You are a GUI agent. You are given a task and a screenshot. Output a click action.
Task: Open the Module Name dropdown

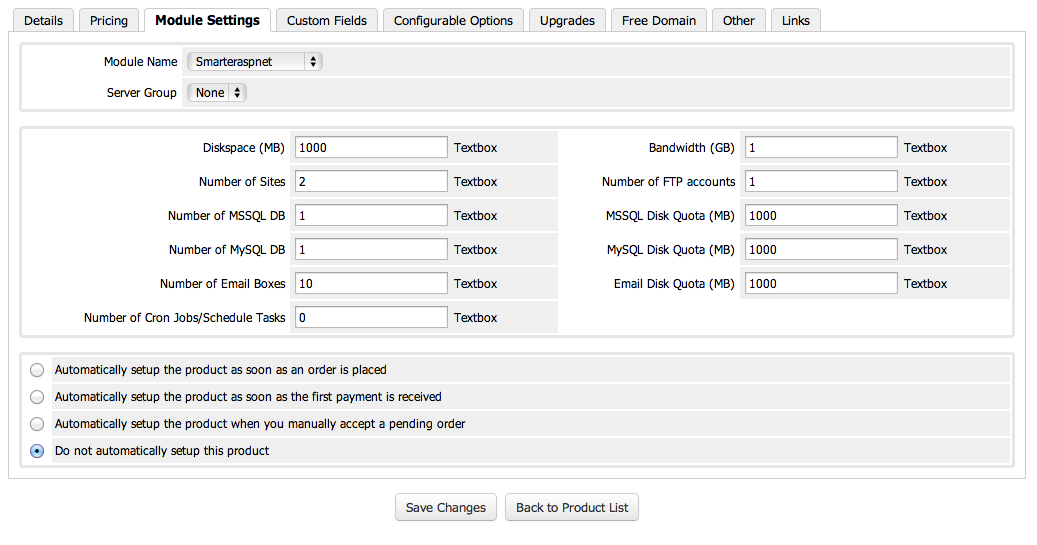[255, 62]
